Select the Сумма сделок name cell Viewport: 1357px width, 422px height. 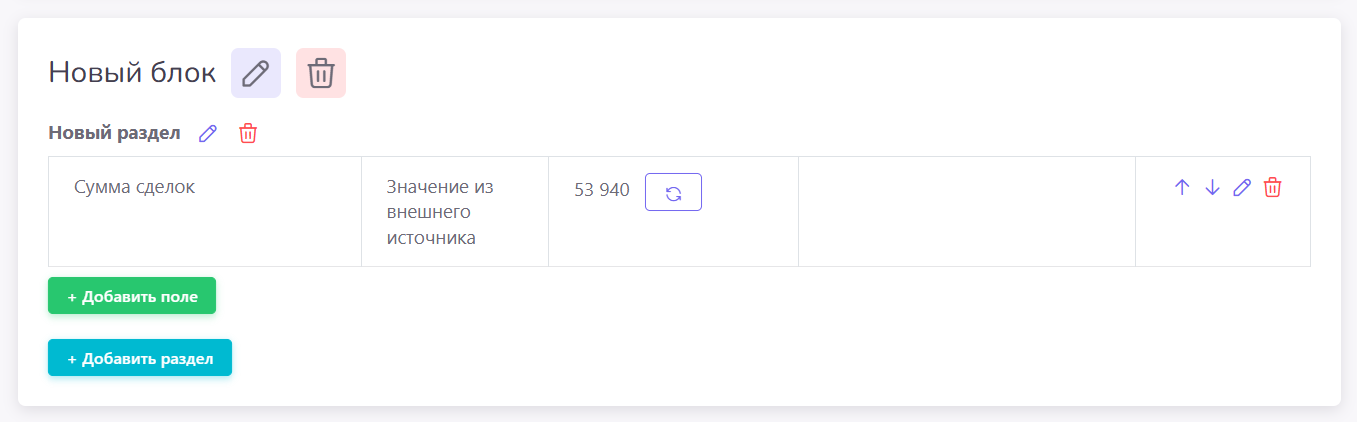134,187
